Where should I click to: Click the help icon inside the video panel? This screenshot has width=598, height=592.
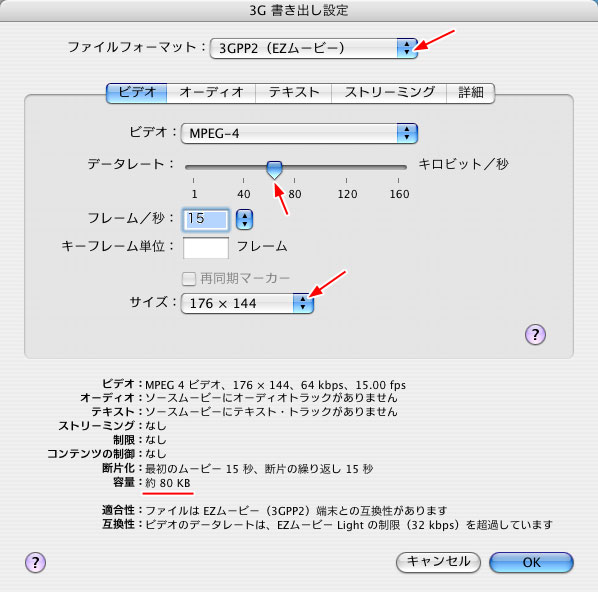click(535, 335)
